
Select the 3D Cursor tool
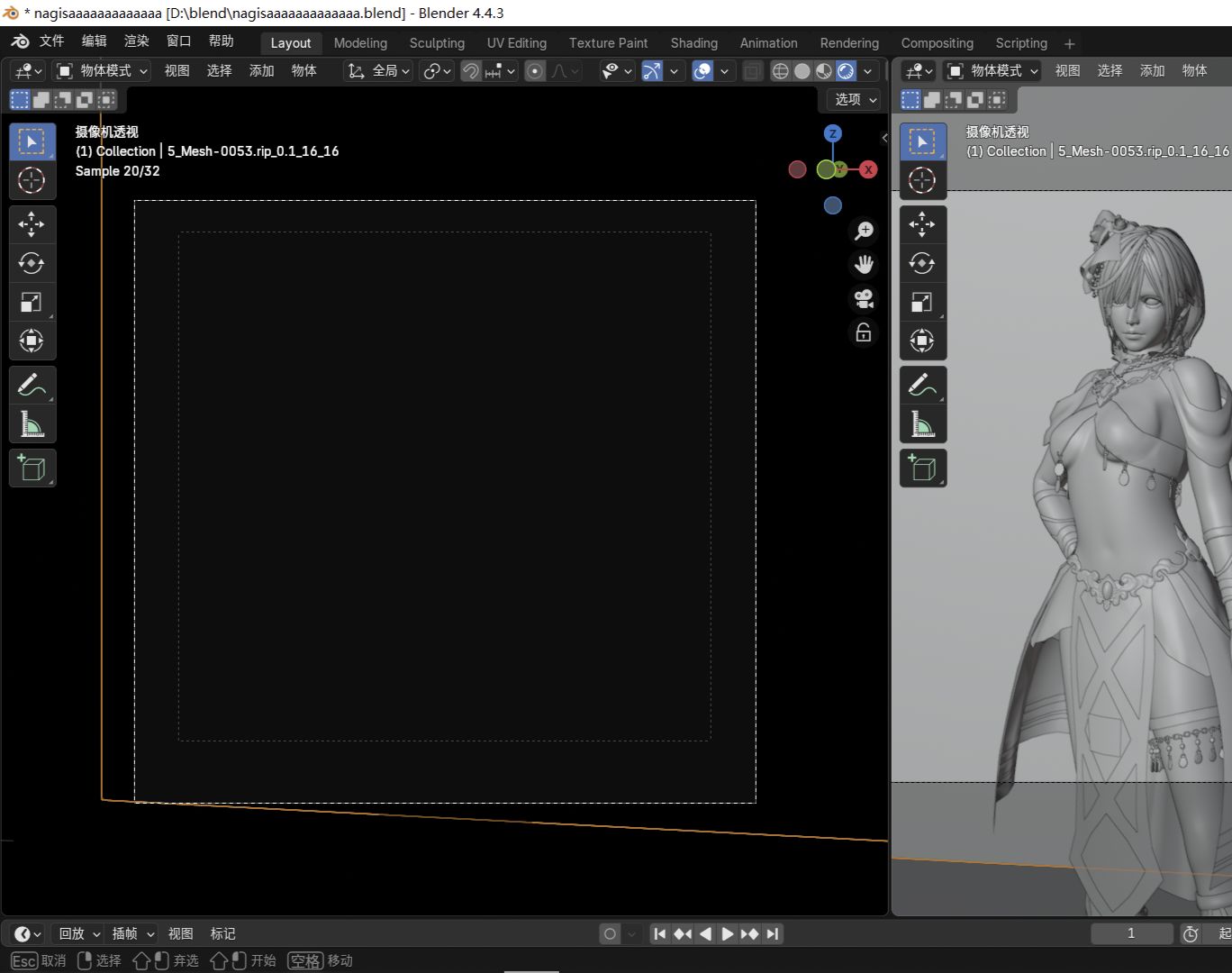pyautogui.click(x=32, y=180)
